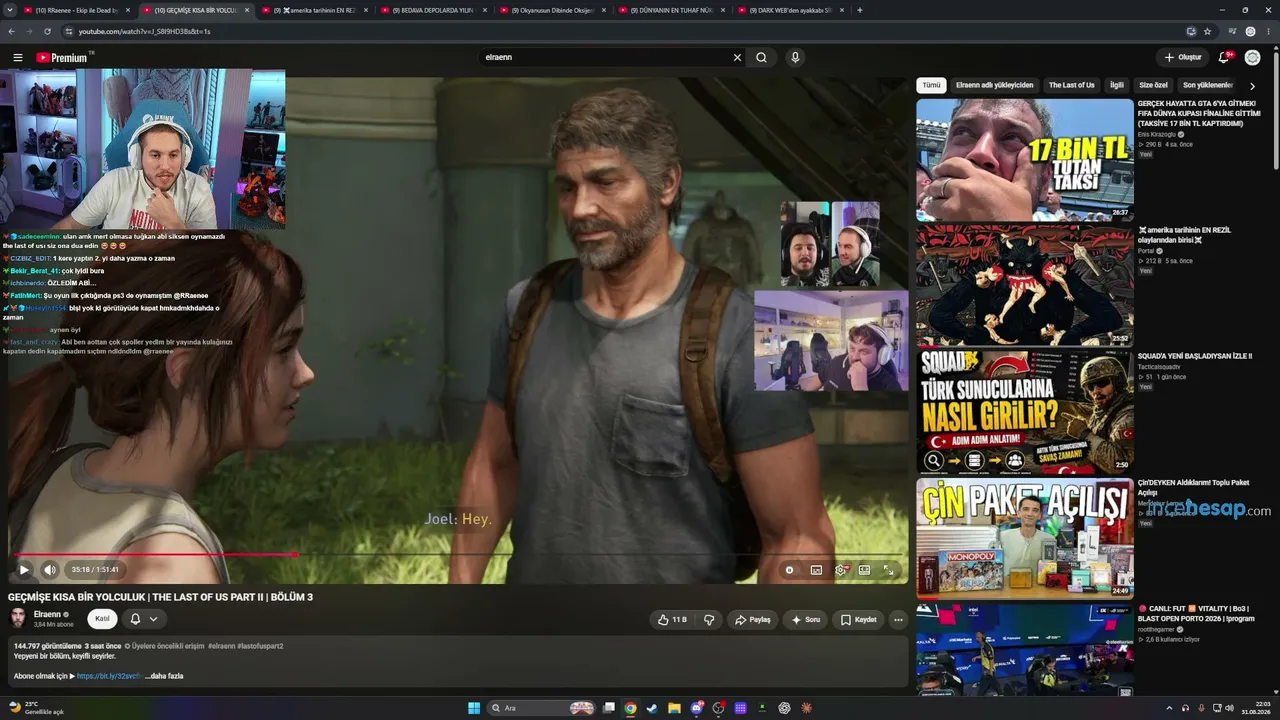Screen dimensions: 1280x720
Task: Open the 17 BIN TL taxi video thumbnail
Action: pos(1025,159)
